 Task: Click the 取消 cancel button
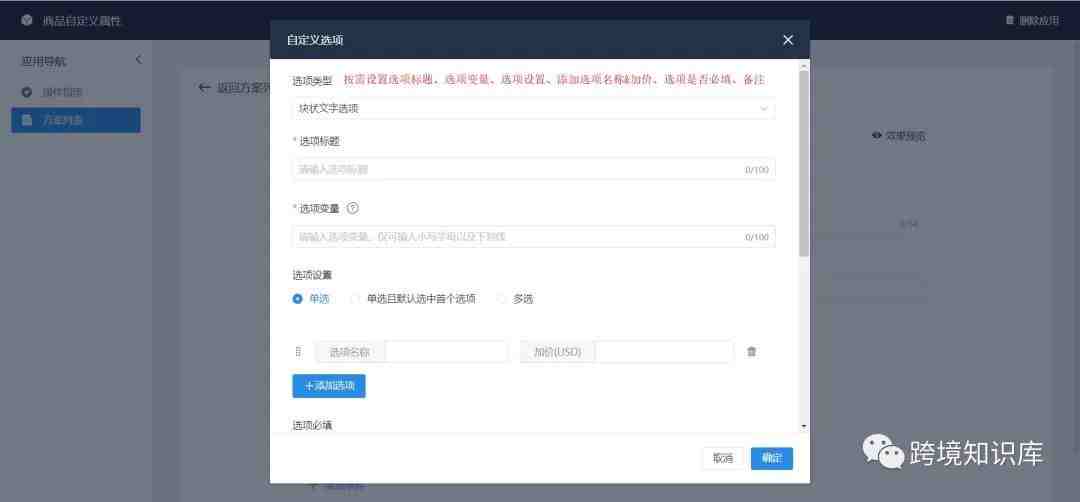(723, 459)
